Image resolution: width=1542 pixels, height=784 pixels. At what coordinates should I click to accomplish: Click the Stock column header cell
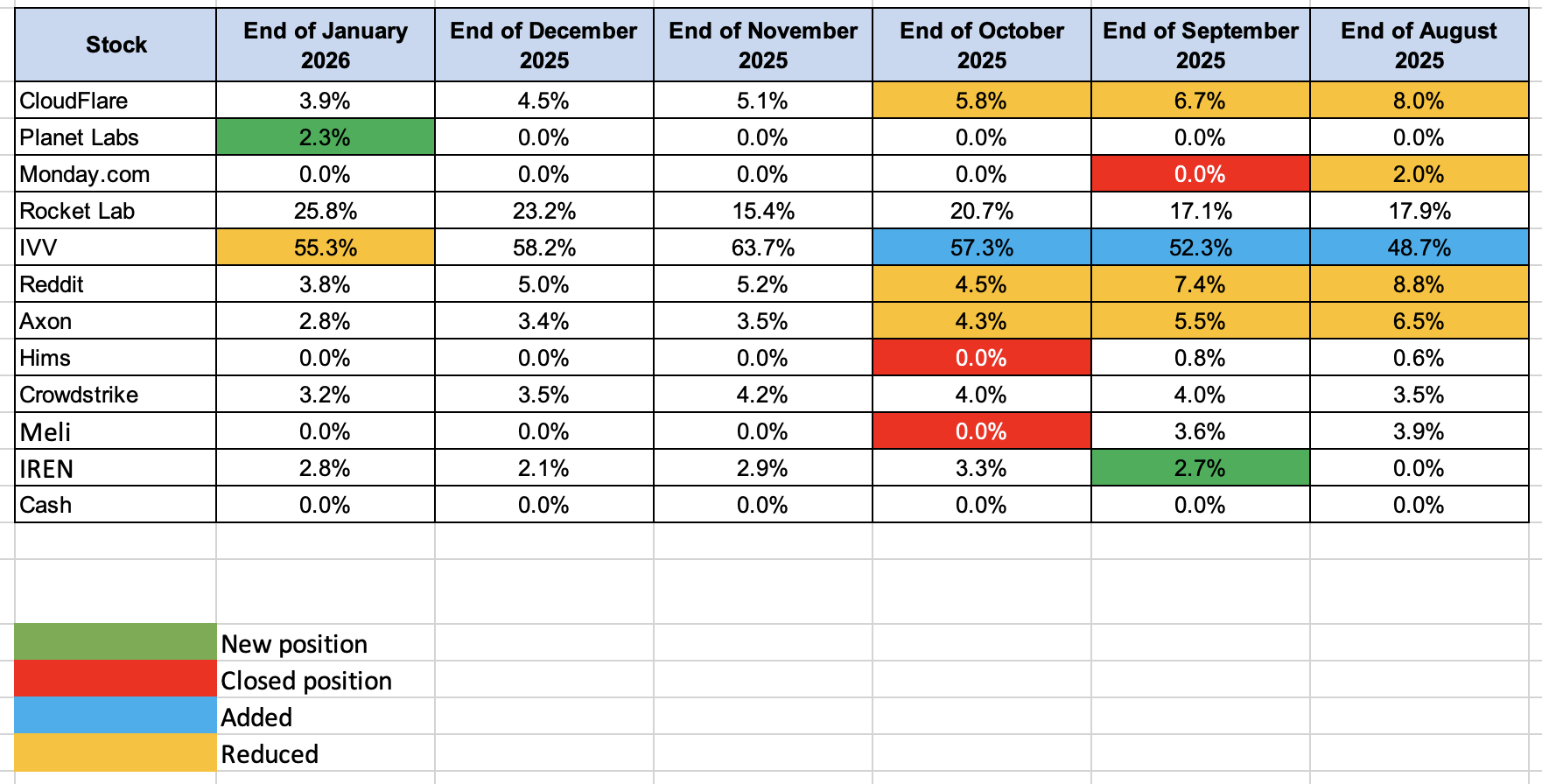[x=116, y=45]
